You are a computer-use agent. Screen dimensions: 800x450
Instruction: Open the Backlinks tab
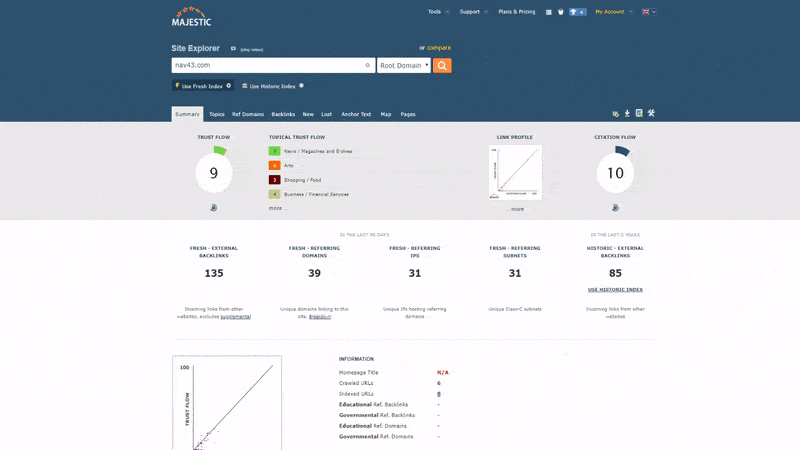(283, 114)
